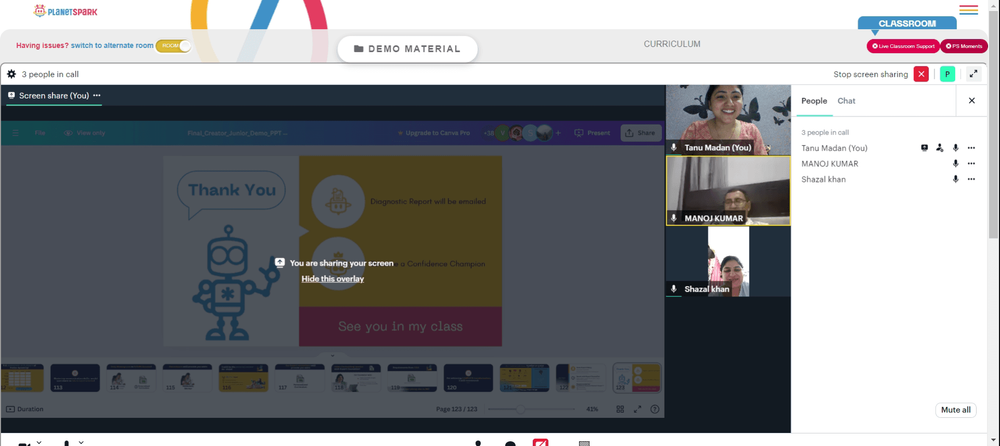Viewport: 1000px width, 446px height.
Task: Open the DEMO MATERIAL button
Action: [408, 48]
